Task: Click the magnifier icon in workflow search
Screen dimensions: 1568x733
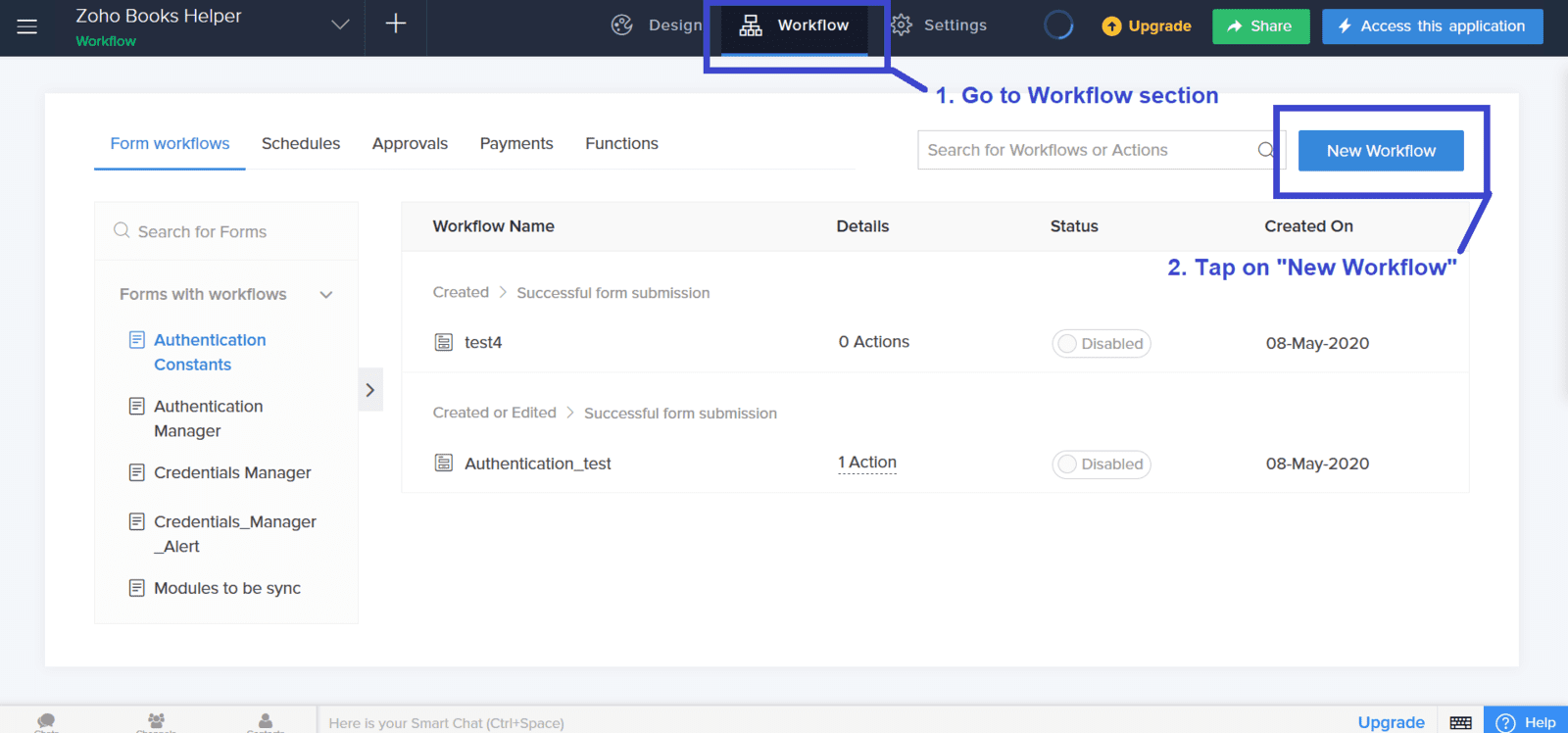Action: [x=1266, y=150]
